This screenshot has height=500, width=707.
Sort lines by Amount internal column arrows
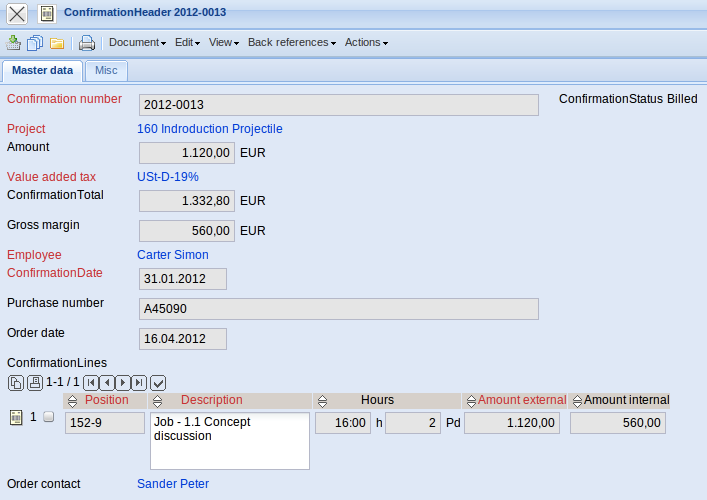pyautogui.click(x=577, y=401)
